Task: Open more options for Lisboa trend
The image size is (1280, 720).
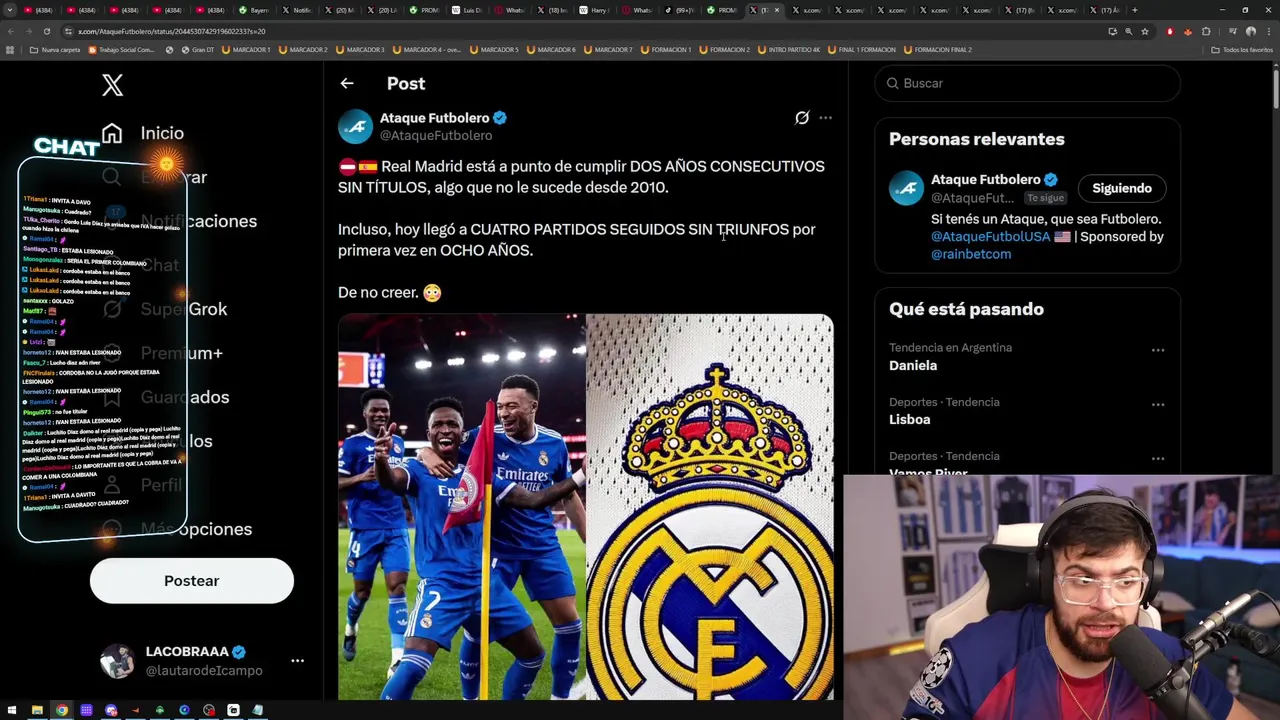Action: click(x=1158, y=404)
